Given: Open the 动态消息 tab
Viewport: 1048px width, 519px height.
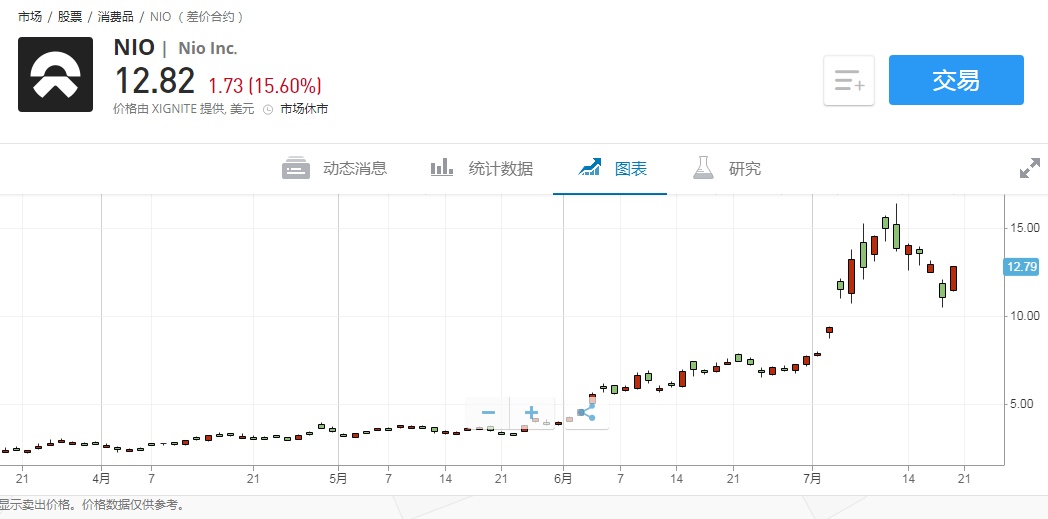Looking at the screenshot, I should coord(354,169).
